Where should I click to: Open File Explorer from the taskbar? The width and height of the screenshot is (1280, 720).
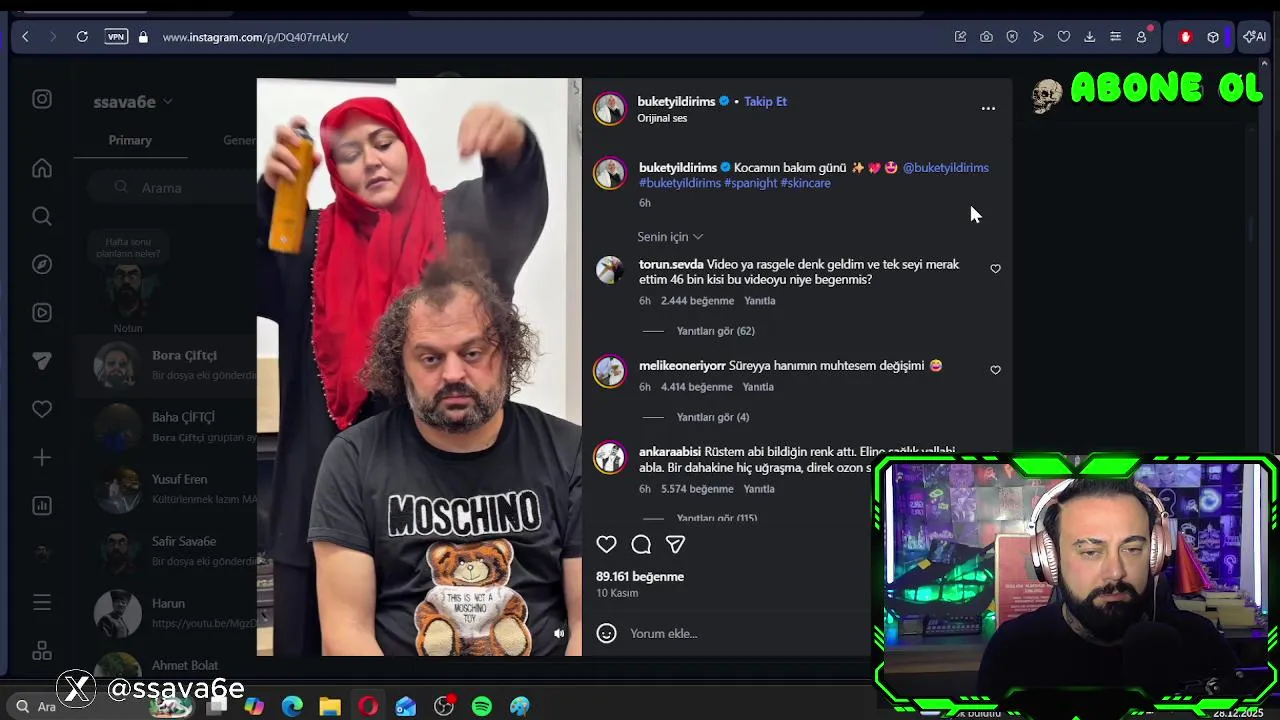point(330,707)
